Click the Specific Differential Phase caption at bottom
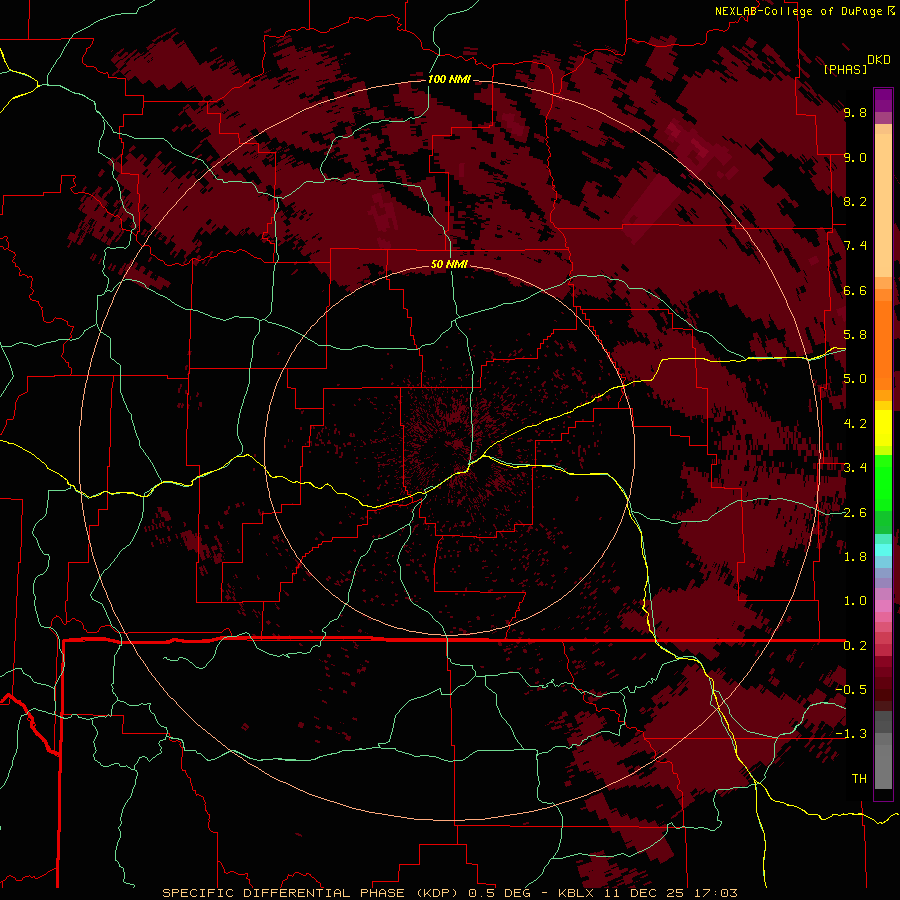This screenshot has height=900, width=900. click(x=449, y=893)
